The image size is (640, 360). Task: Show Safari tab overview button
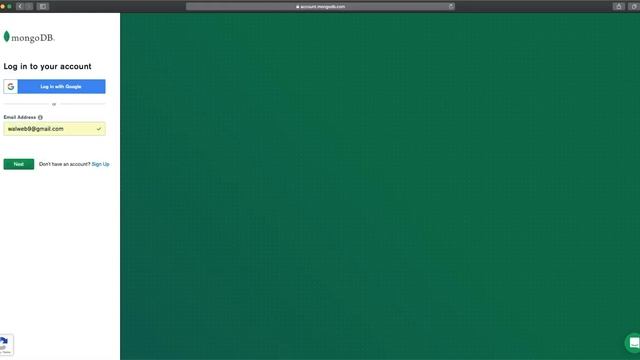coord(634,6)
